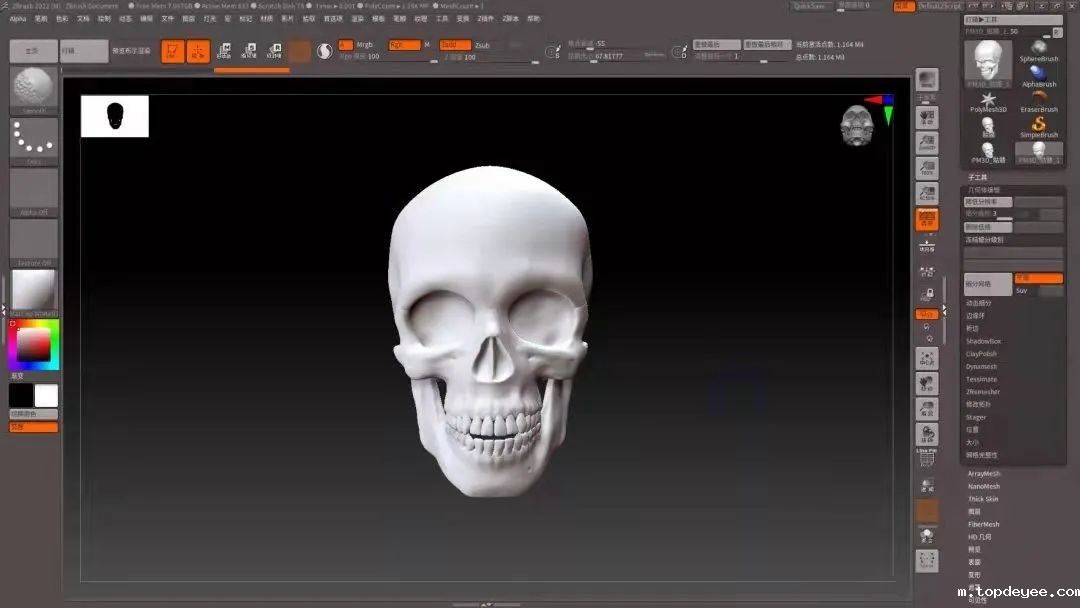
Task: Open the Z插件 menu
Action: (x=485, y=18)
